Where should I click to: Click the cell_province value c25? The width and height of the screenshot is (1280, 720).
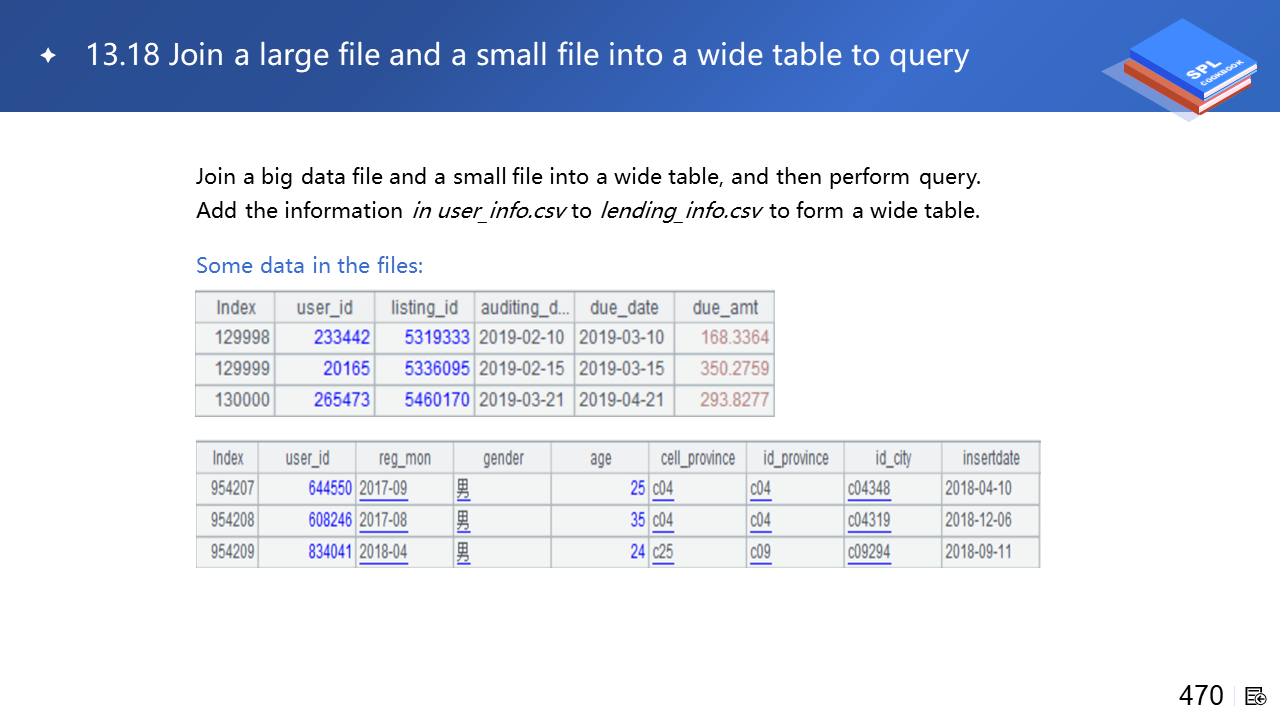(x=662, y=552)
